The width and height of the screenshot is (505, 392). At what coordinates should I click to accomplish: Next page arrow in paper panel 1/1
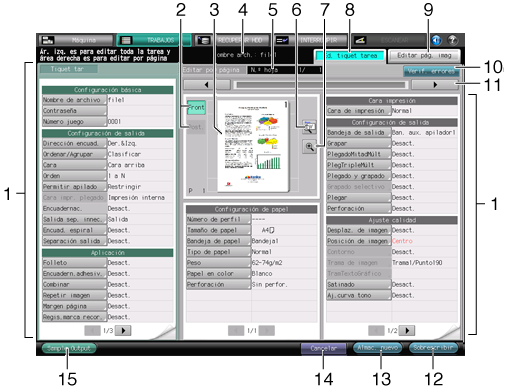(x=267, y=330)
